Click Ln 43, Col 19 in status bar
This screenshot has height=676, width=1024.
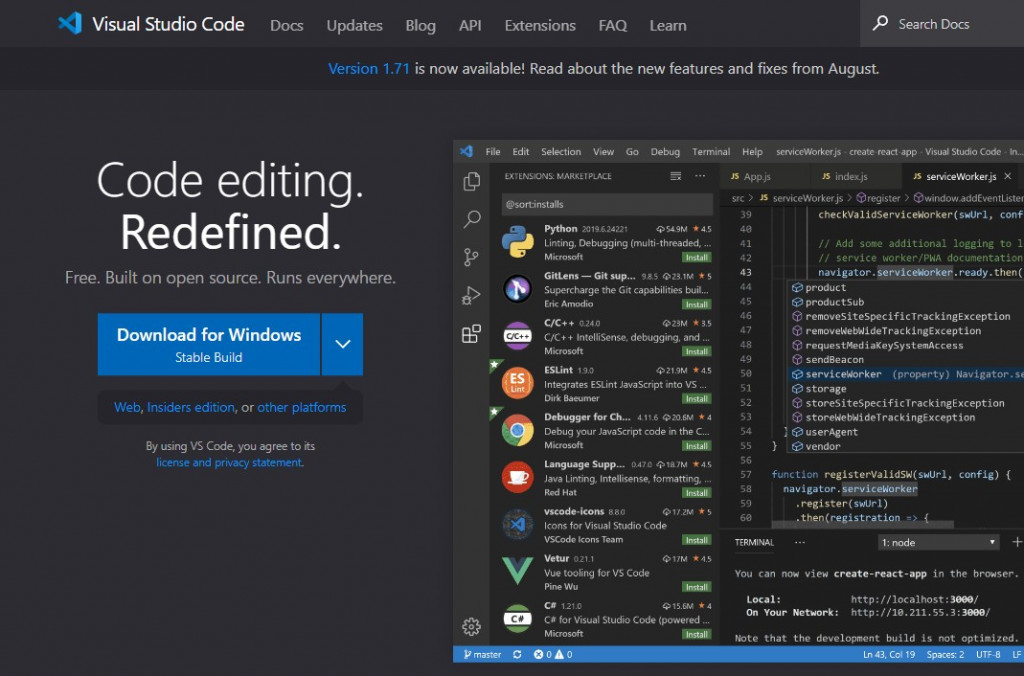click(x=889, y=654)
